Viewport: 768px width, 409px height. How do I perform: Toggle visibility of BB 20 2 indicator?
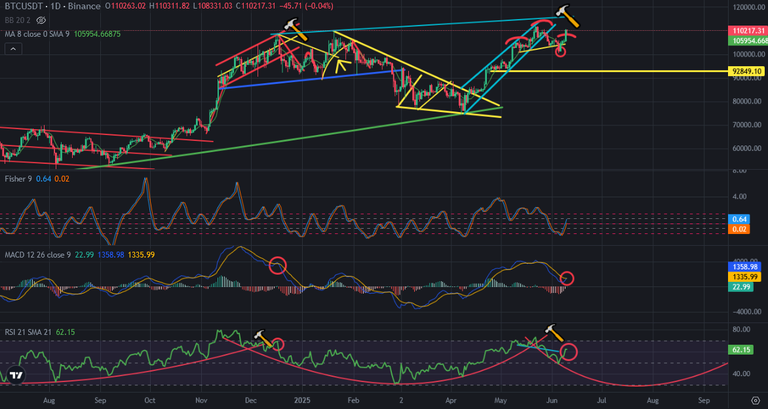tap(41, 20)
